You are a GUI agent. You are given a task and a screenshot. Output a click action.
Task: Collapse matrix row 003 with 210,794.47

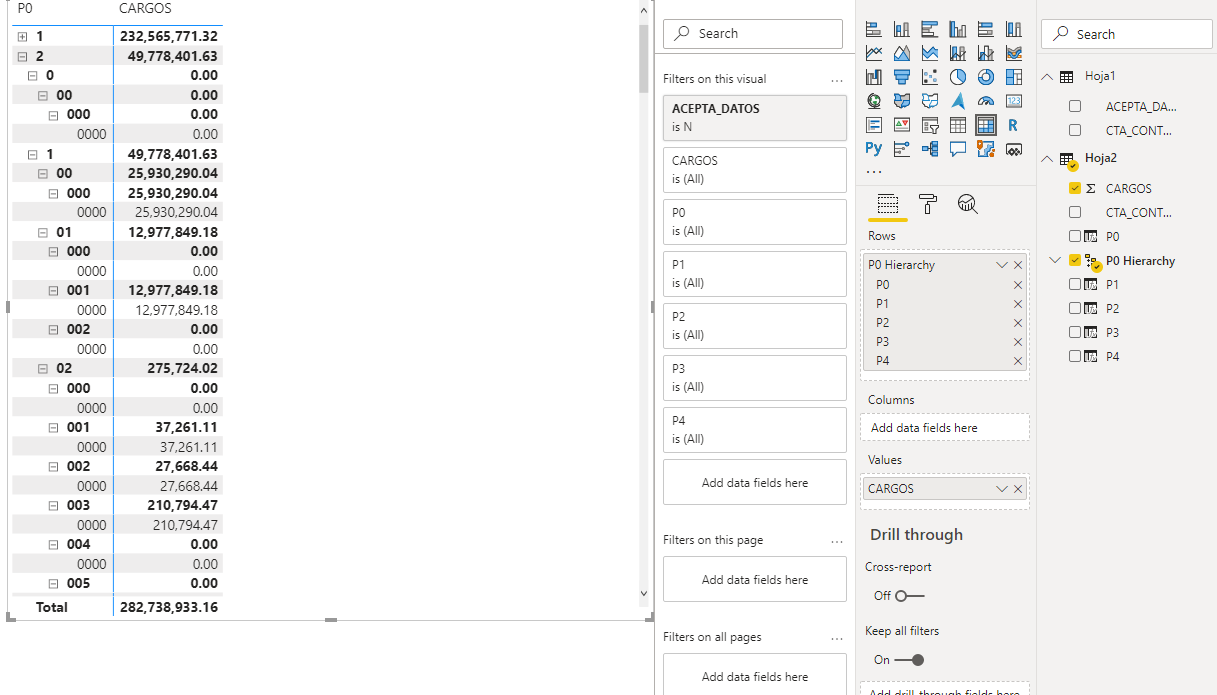(x=54, y=505)
